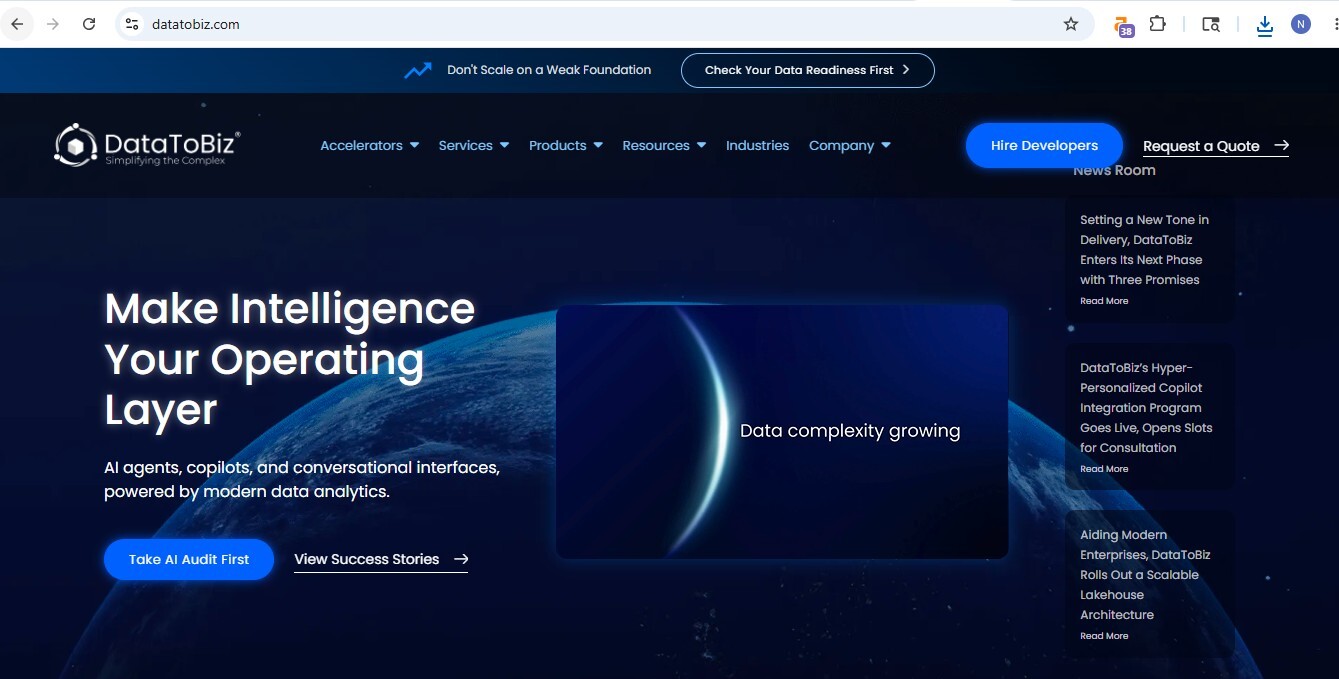Open the extension with the 38 badge

click(1124, 26)
